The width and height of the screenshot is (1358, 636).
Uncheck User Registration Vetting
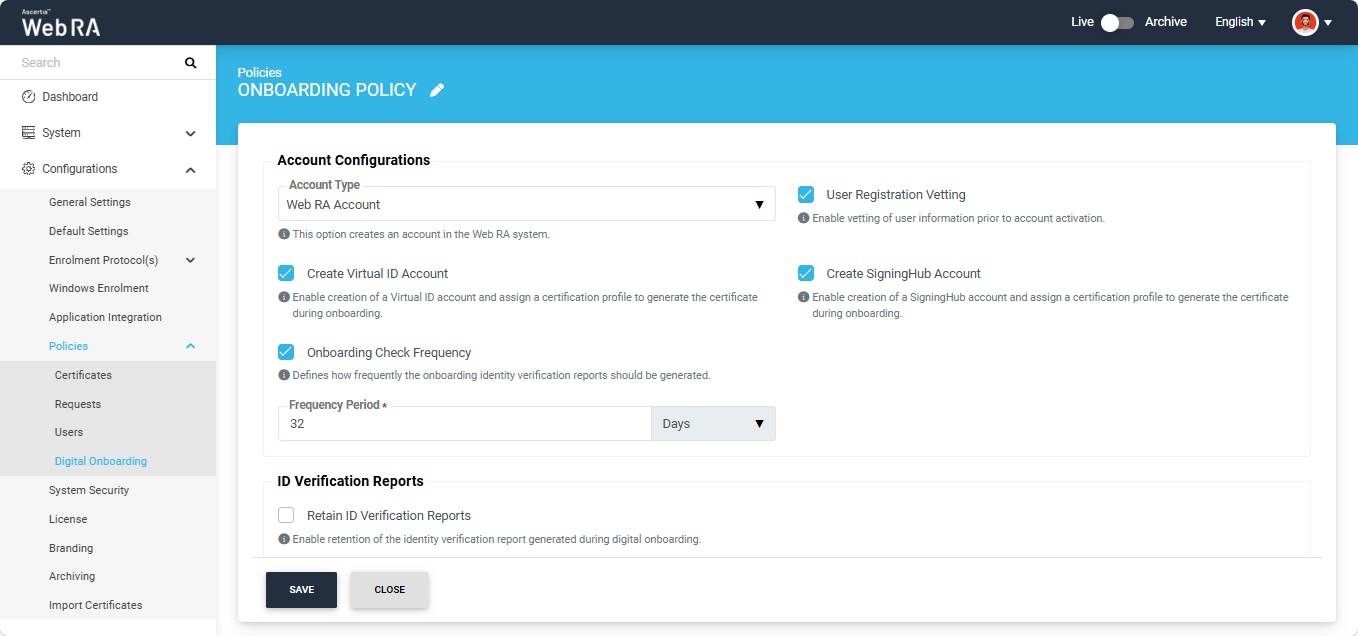coord(806,194)
